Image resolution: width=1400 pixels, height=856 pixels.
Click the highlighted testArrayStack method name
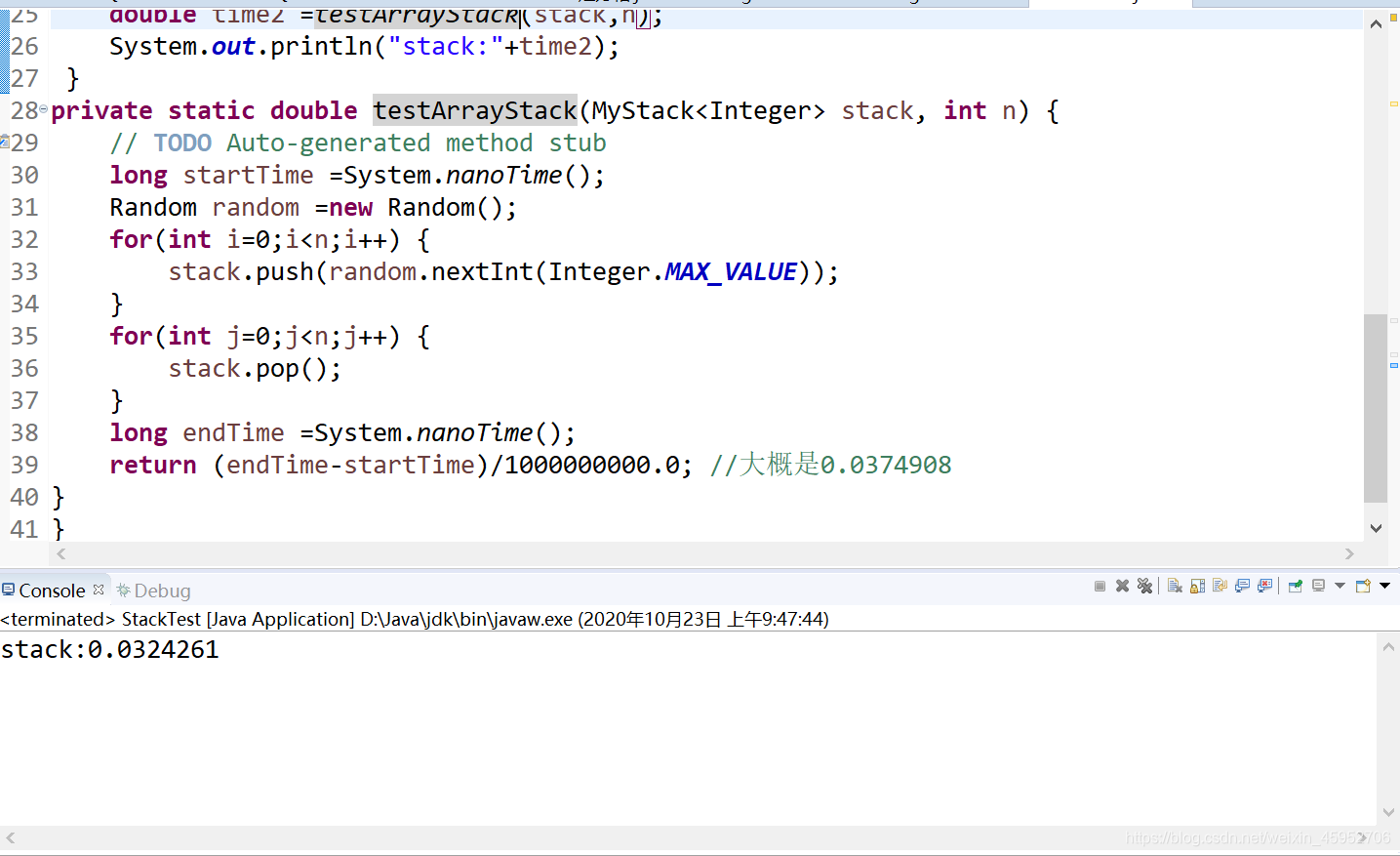click(x=475, y=110)
